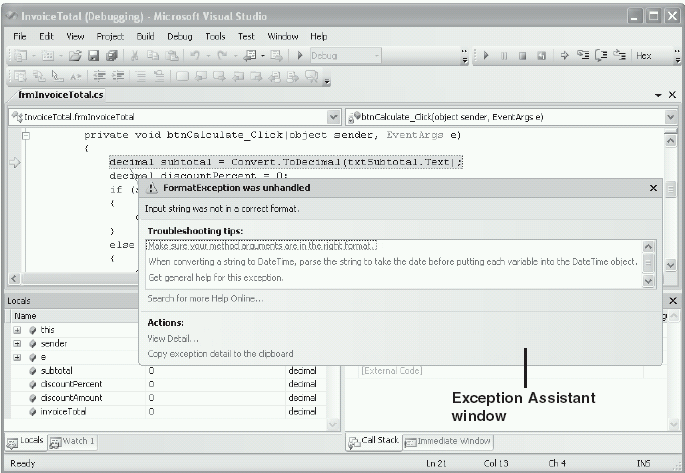The image size is (685, 473).
Task: Switch to the Watch 1 tab
Action: (x=72, y=442)
